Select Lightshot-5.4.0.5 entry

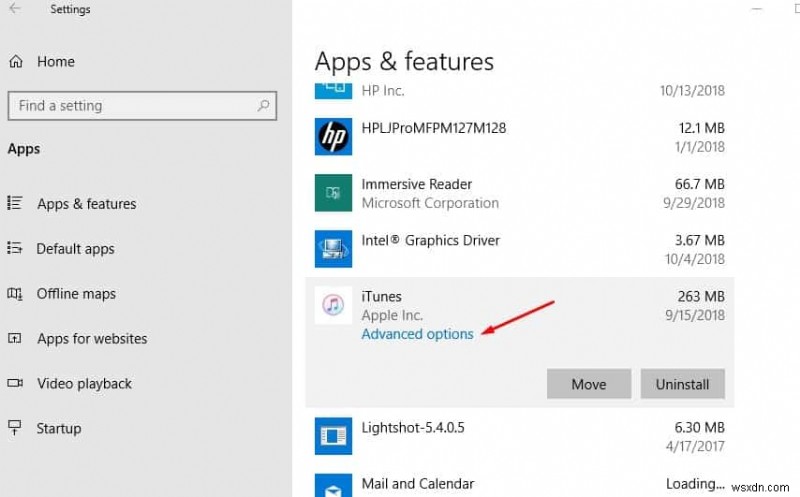pyautogui.click(x=413, y=428)
